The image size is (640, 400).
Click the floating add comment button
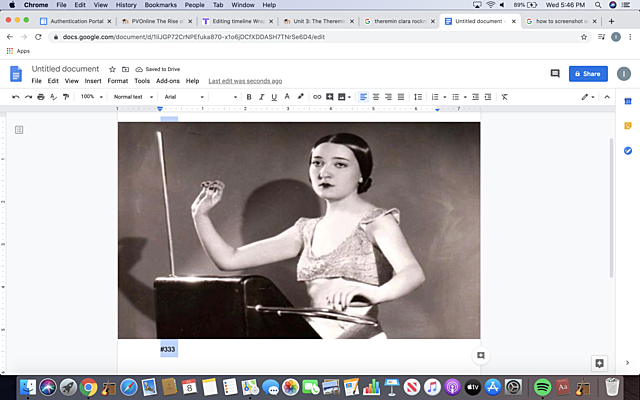pos(481,356)
